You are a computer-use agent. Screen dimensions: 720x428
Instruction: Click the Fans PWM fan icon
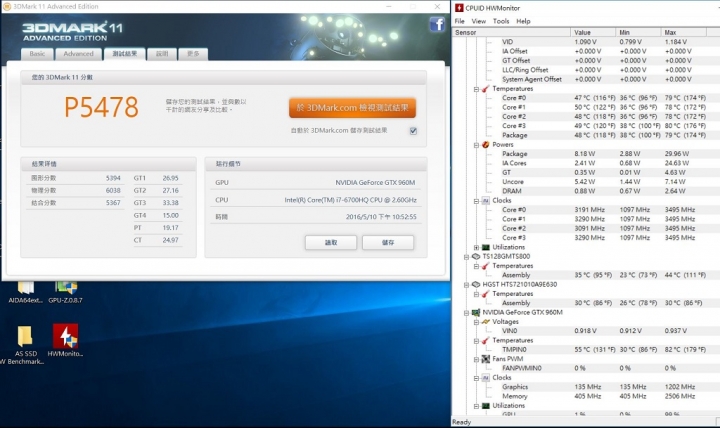click(x=485, y=359)
